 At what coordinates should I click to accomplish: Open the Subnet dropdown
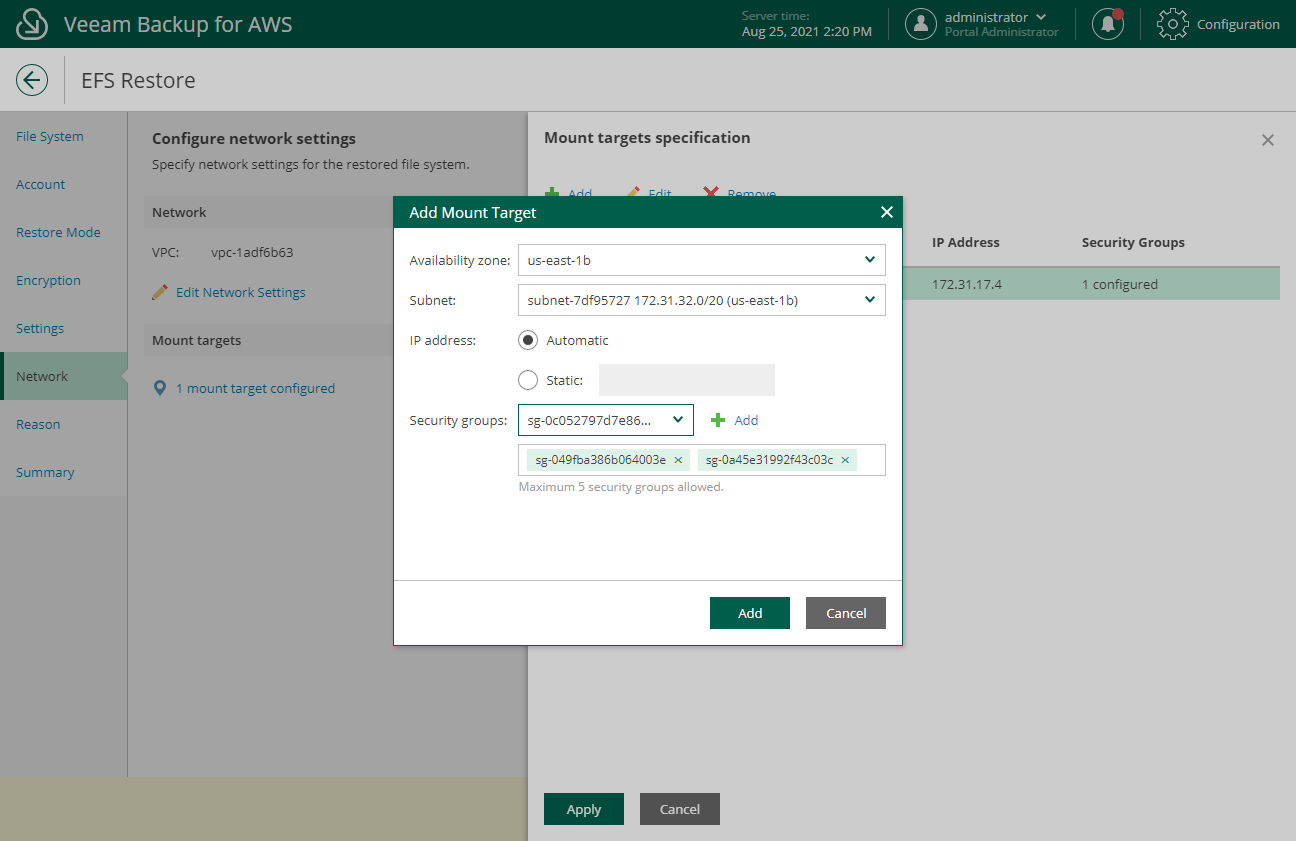click(702, 300)
